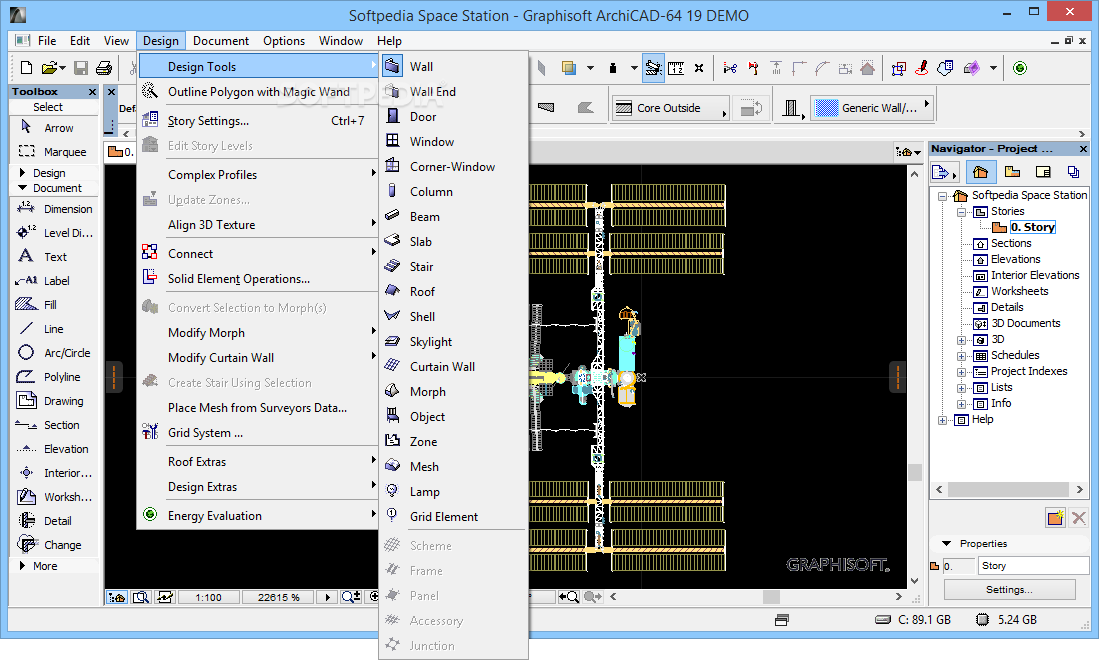Open the Window menu
Image resolution: width=1099 pixels, height=660 pixels.
click(341, 41)
